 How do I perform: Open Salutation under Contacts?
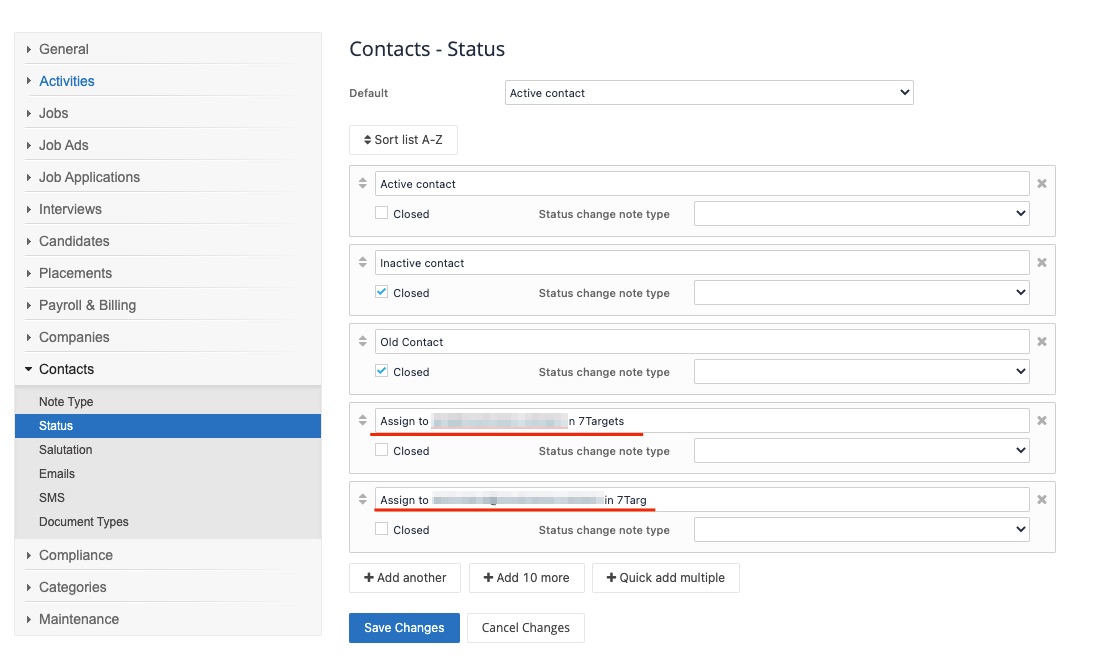click(66, 450)
